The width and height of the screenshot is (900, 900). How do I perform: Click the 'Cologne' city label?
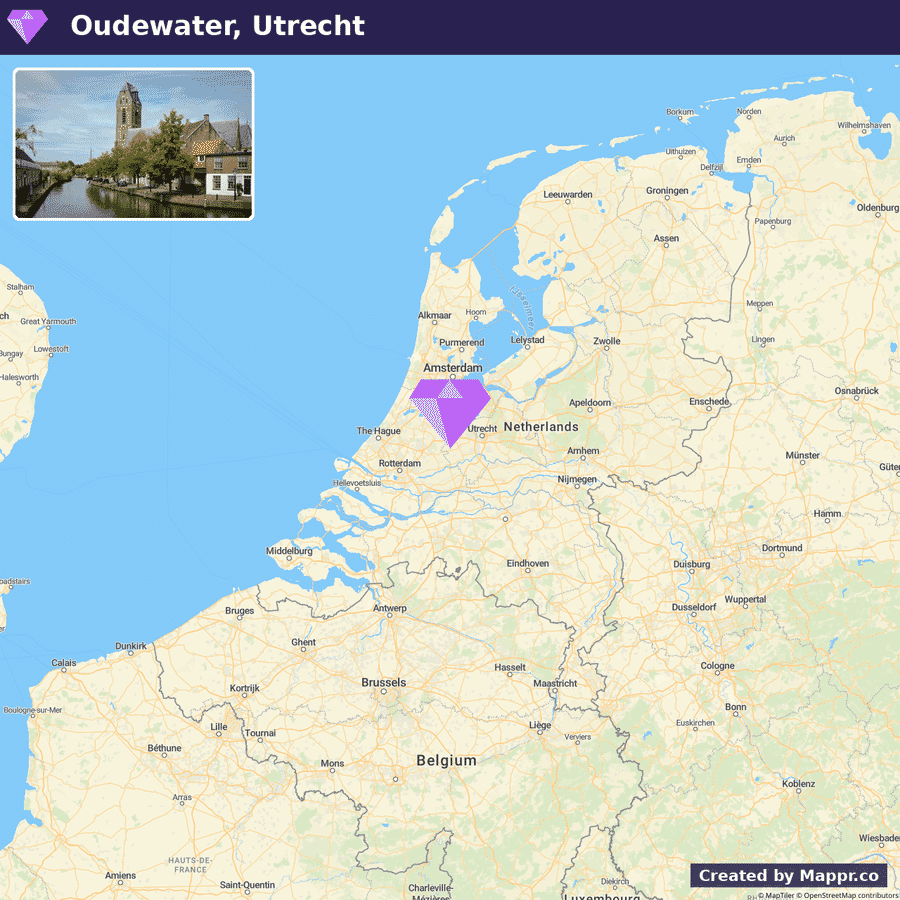tap(717, 666)
